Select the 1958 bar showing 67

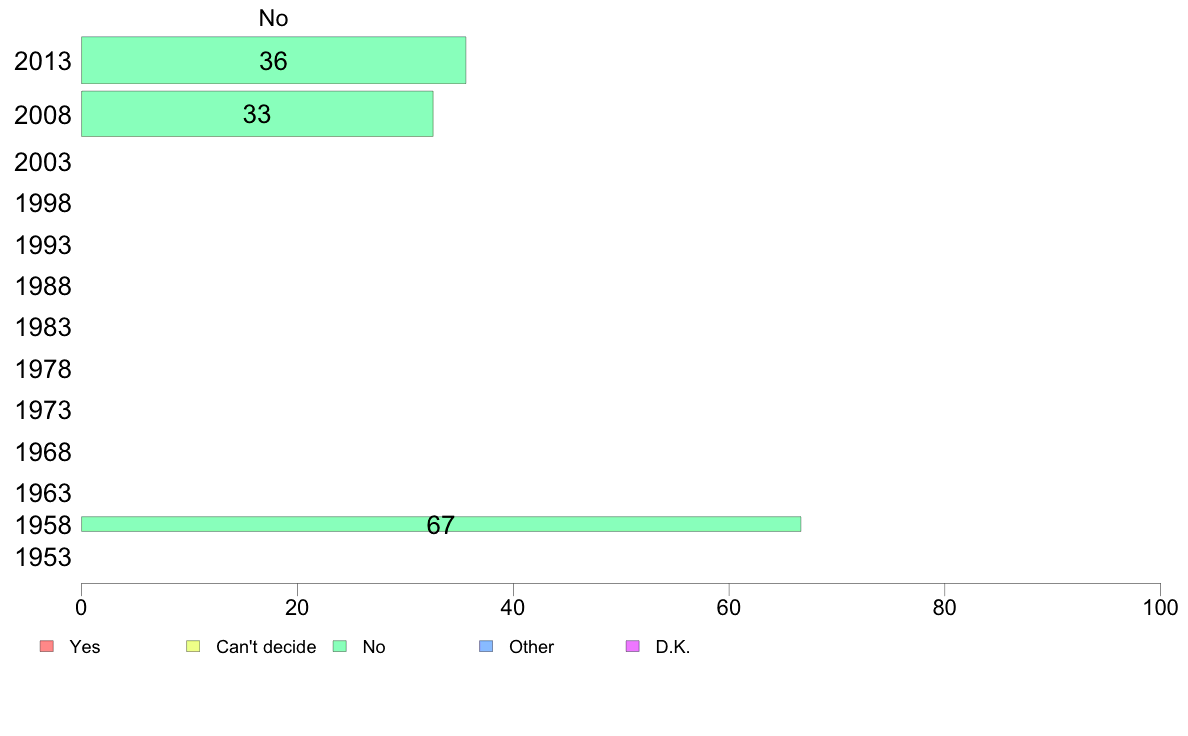441,524
